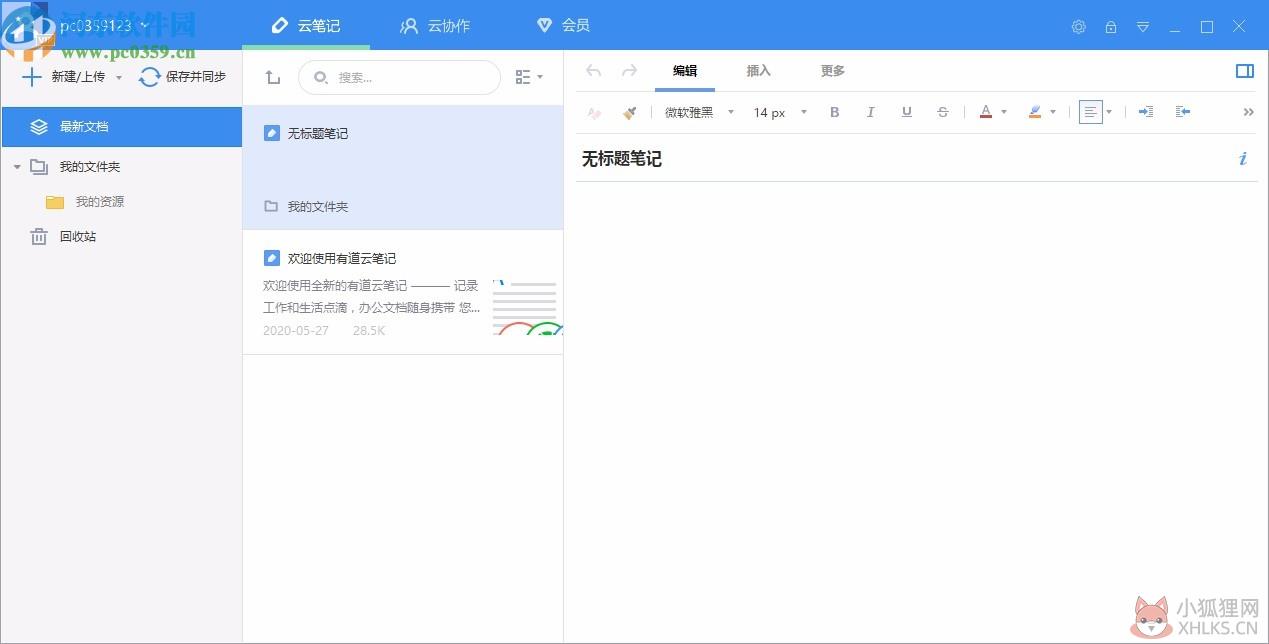Click the stacked layers icon beside 最新文档
The height and width of the screenshot is (644, 1269).
coord(39,127)
